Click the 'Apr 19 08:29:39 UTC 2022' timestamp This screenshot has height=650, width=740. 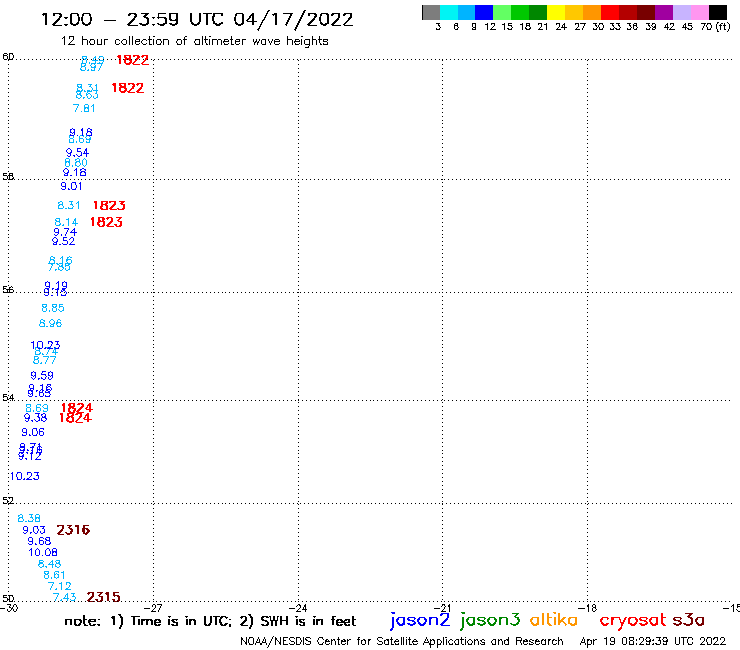[653, 642]
